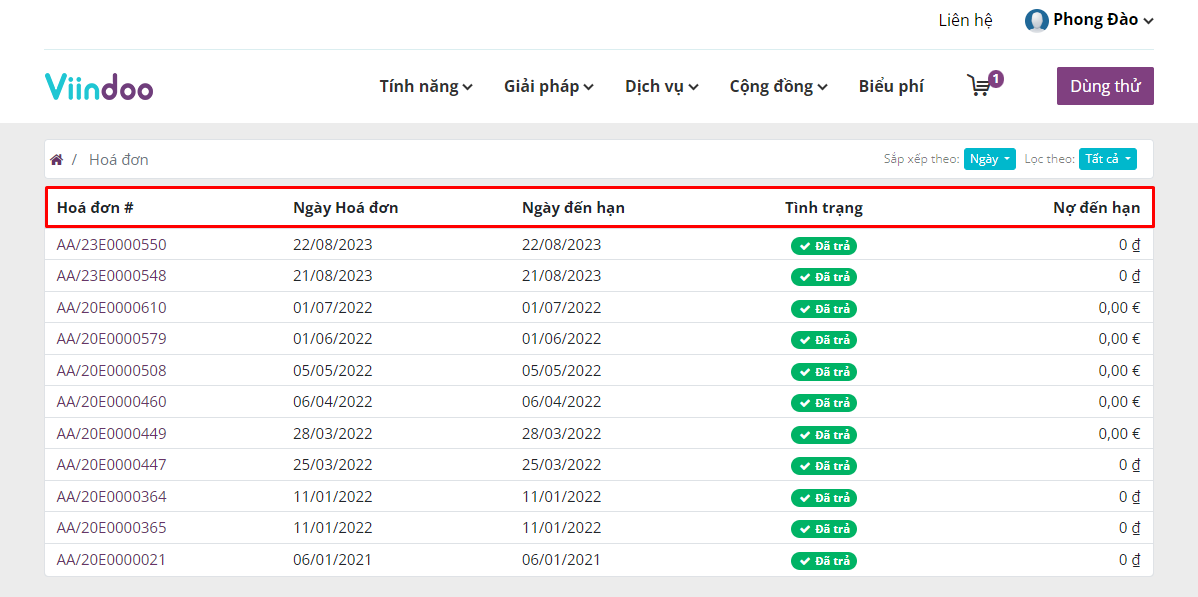This screenshot has width=1198, height=597.
Task: Open invoice AA/20E0000364
Action: (112, 497)
